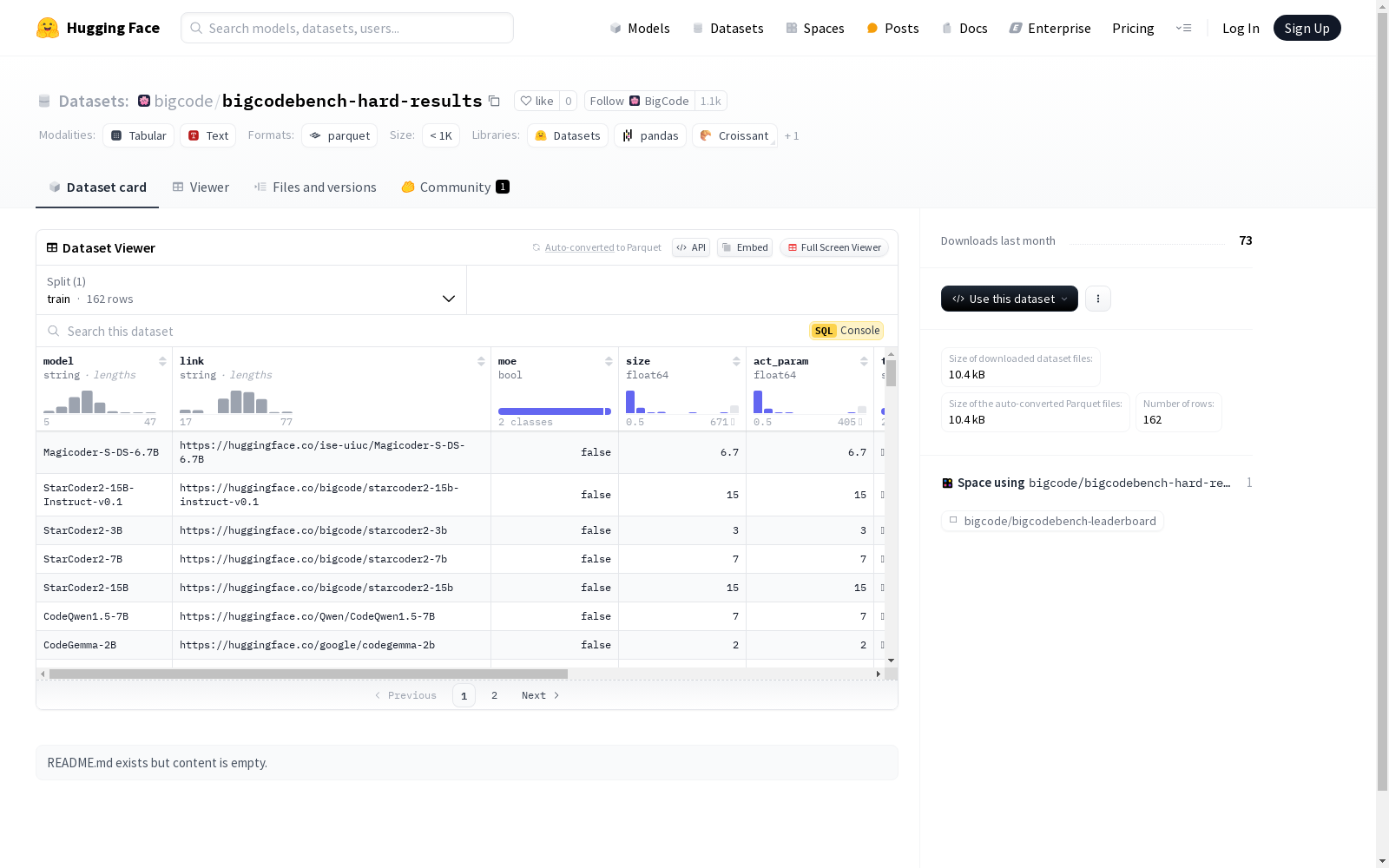This screenshot has width=1389, height=868.
Task: Go to Spaces in the navbar
Action: point(815,28)
